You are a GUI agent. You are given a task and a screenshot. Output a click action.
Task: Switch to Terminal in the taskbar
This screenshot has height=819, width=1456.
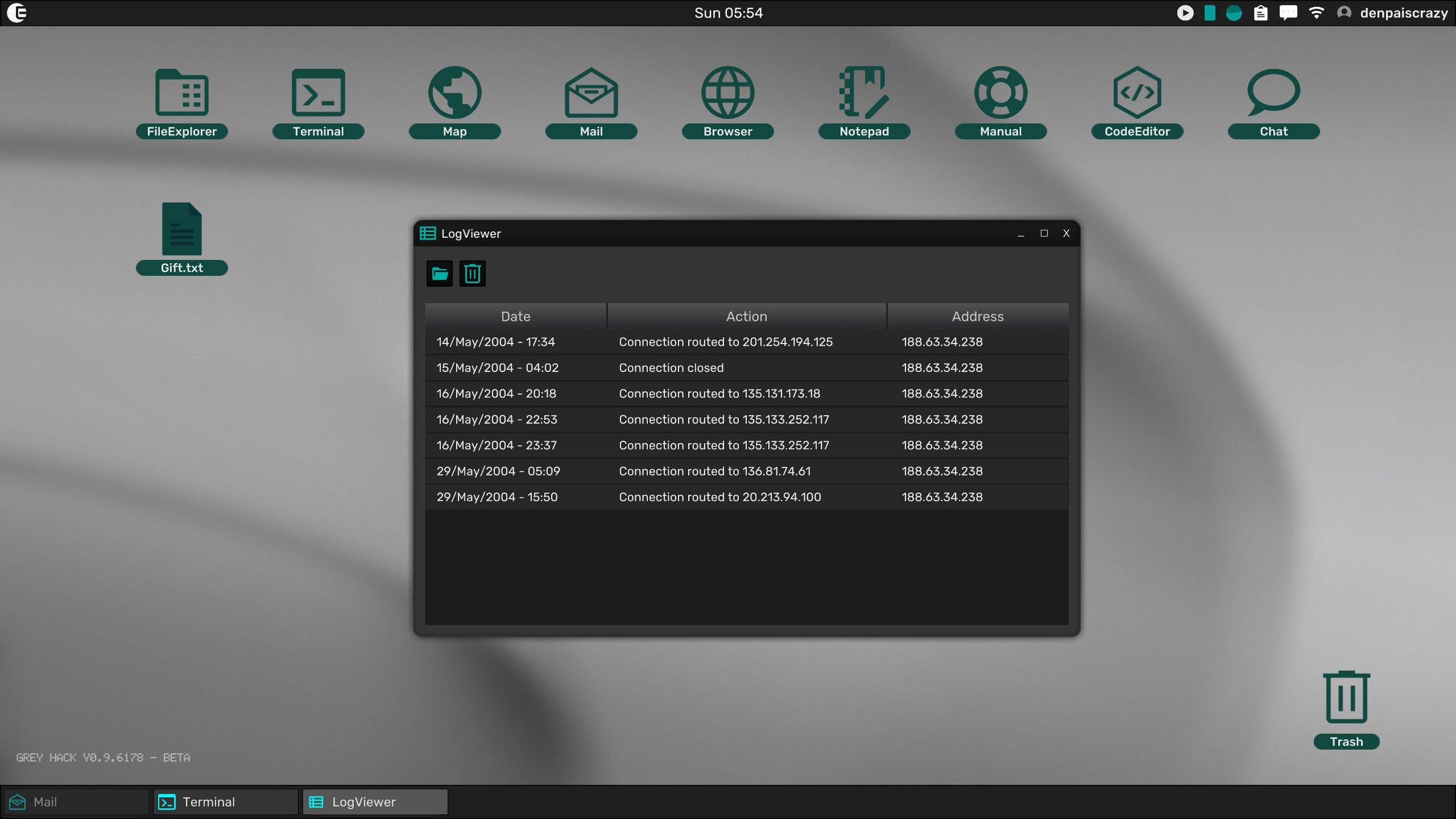225,802
